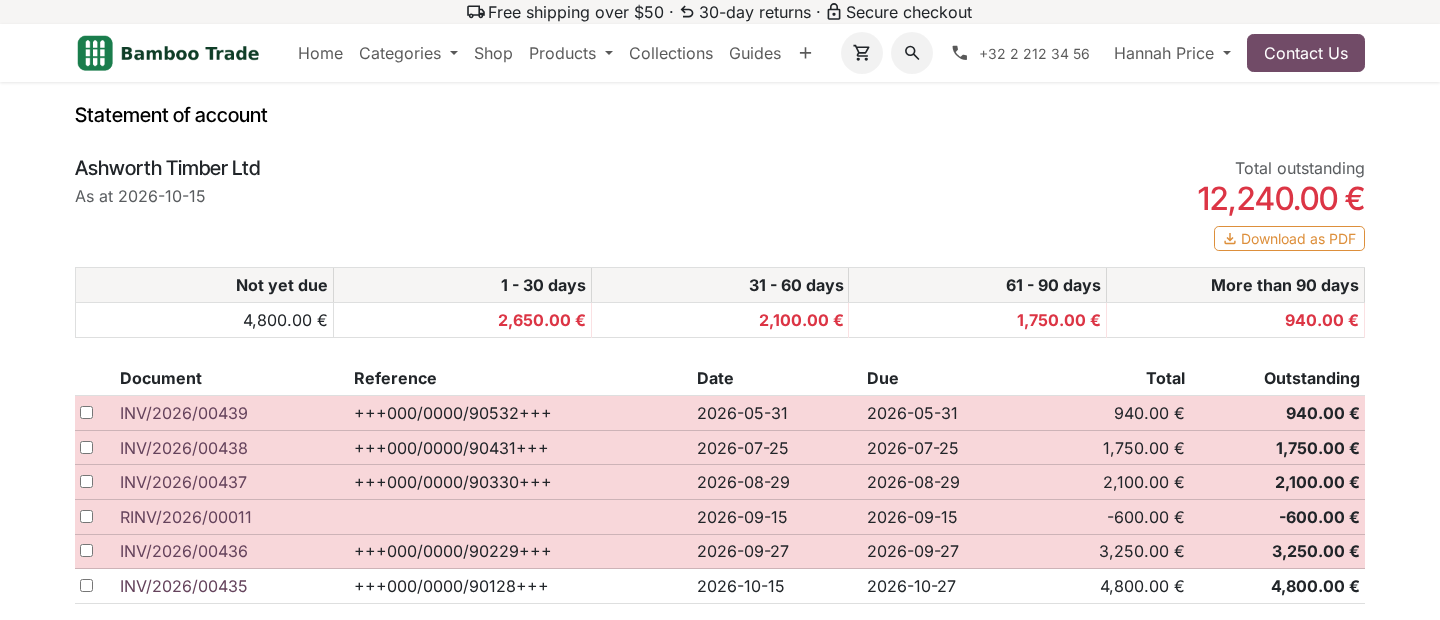The height and width of the screenshot is (620, 1440).
Task: Click the due date 2026-10-27
Action: click(x=911, y=586)
